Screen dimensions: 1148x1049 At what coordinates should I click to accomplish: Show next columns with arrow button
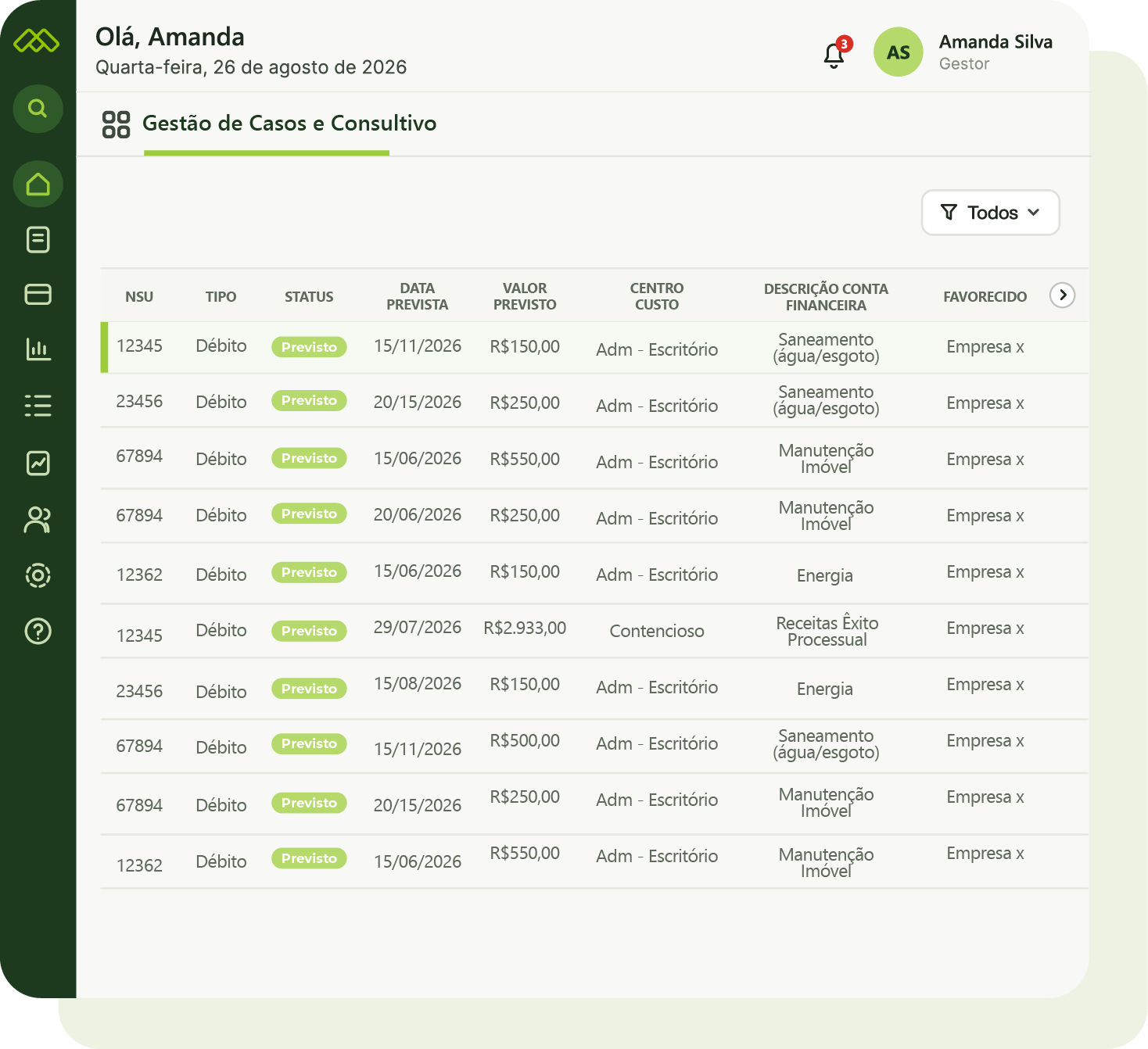(1062, 295)
